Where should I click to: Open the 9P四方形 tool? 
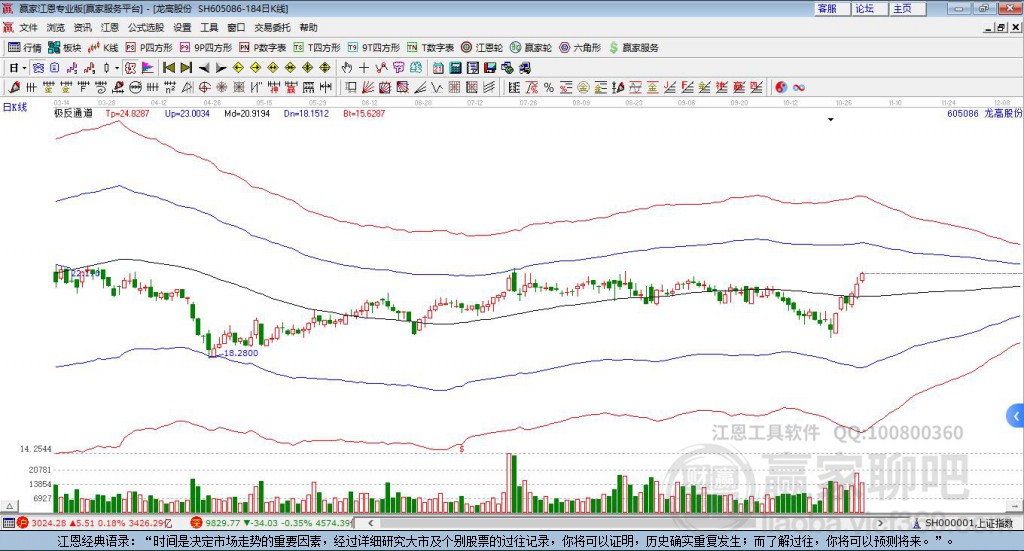coord(206,48)
